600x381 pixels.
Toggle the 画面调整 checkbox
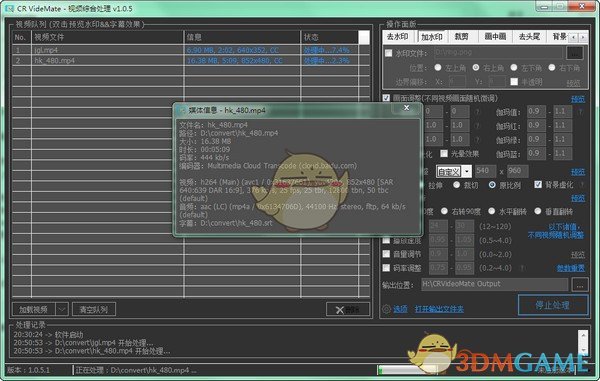386,98
